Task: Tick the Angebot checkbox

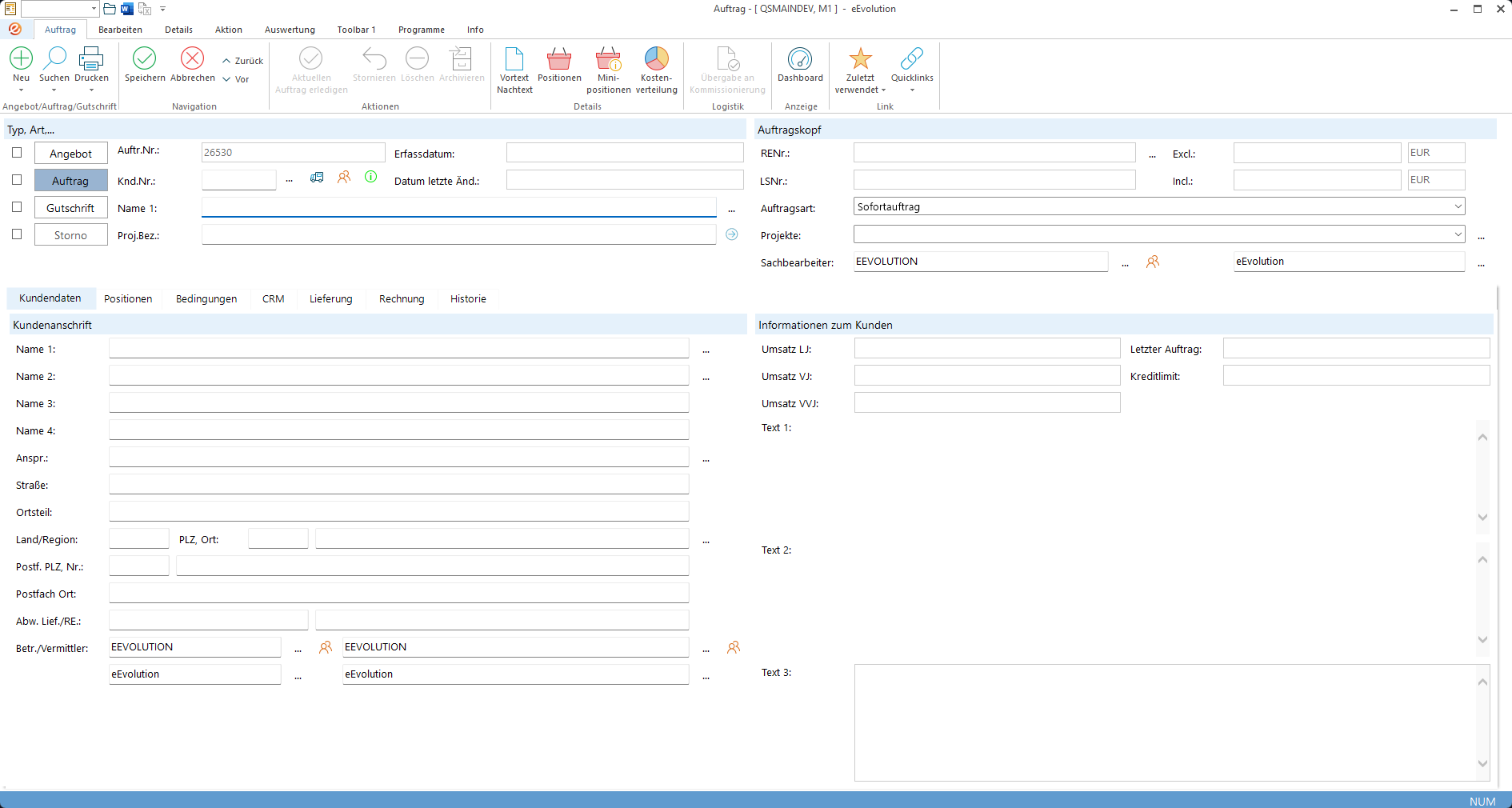Action: 17,152
